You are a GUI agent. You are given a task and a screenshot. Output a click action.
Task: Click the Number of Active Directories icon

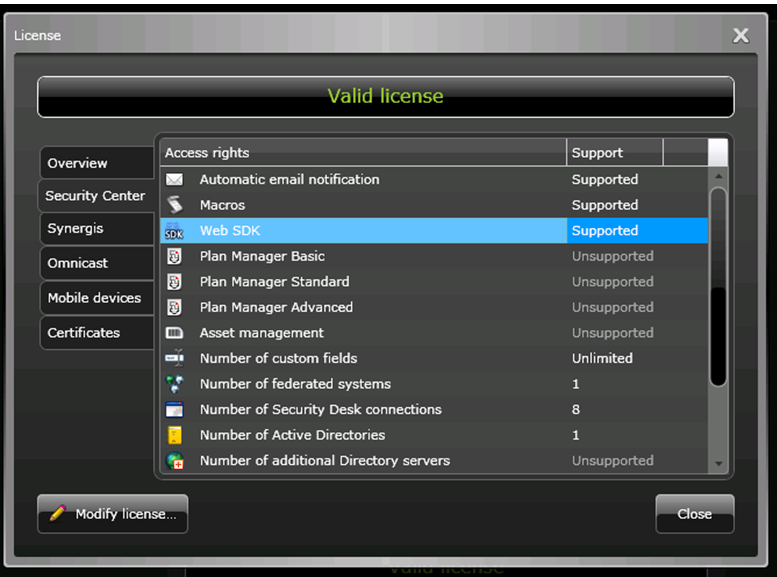pyautogui.click(x=174, y=435)
